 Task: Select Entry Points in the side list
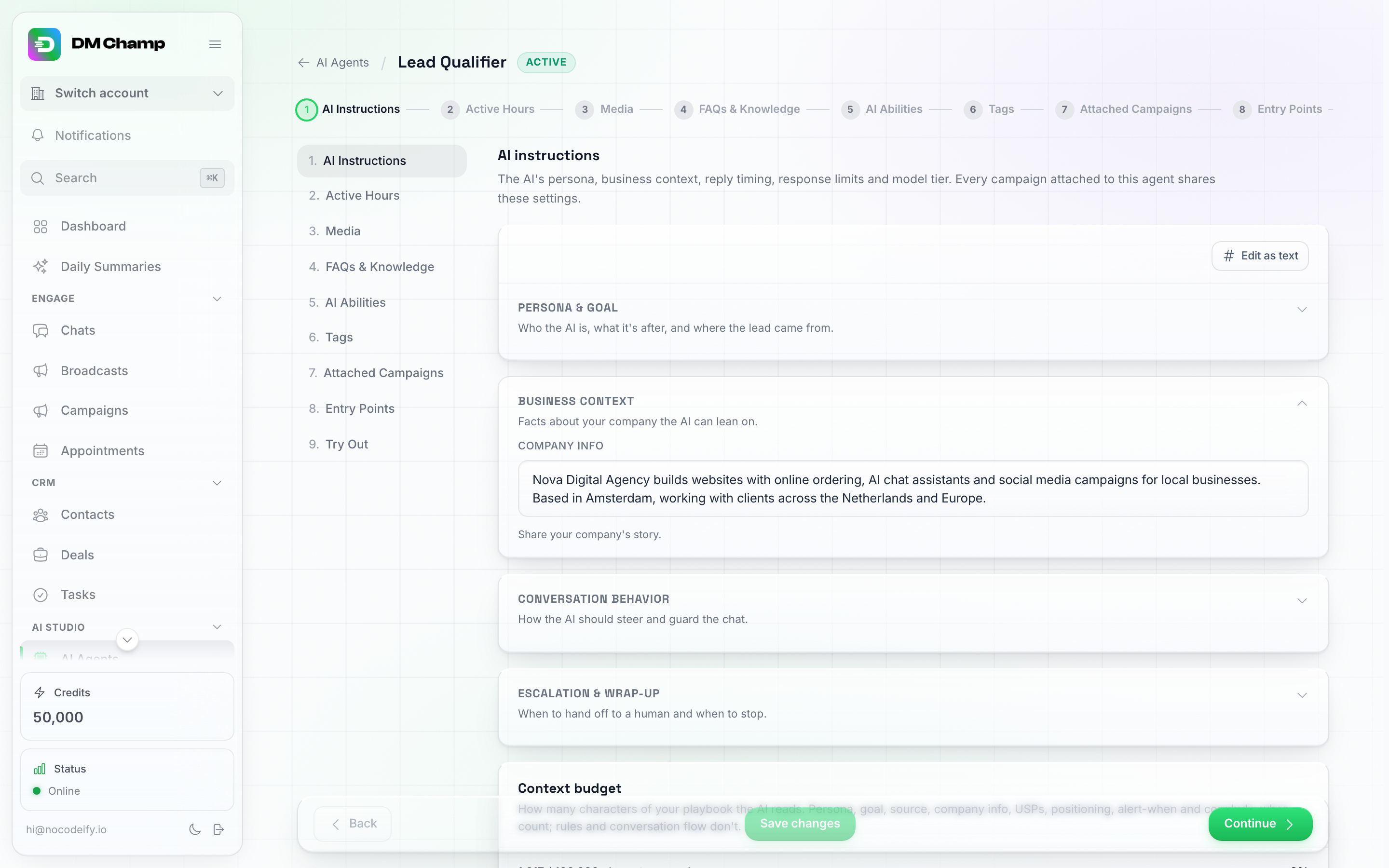381,408
